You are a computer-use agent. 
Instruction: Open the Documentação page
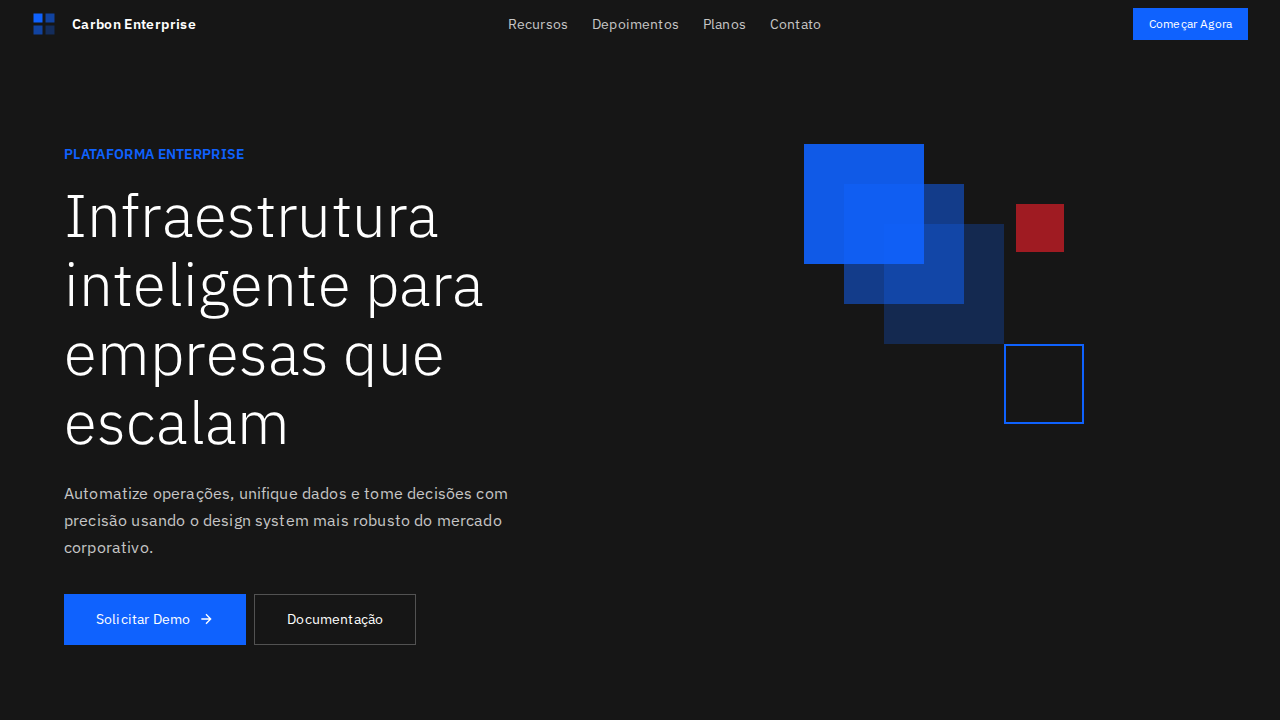334,619
